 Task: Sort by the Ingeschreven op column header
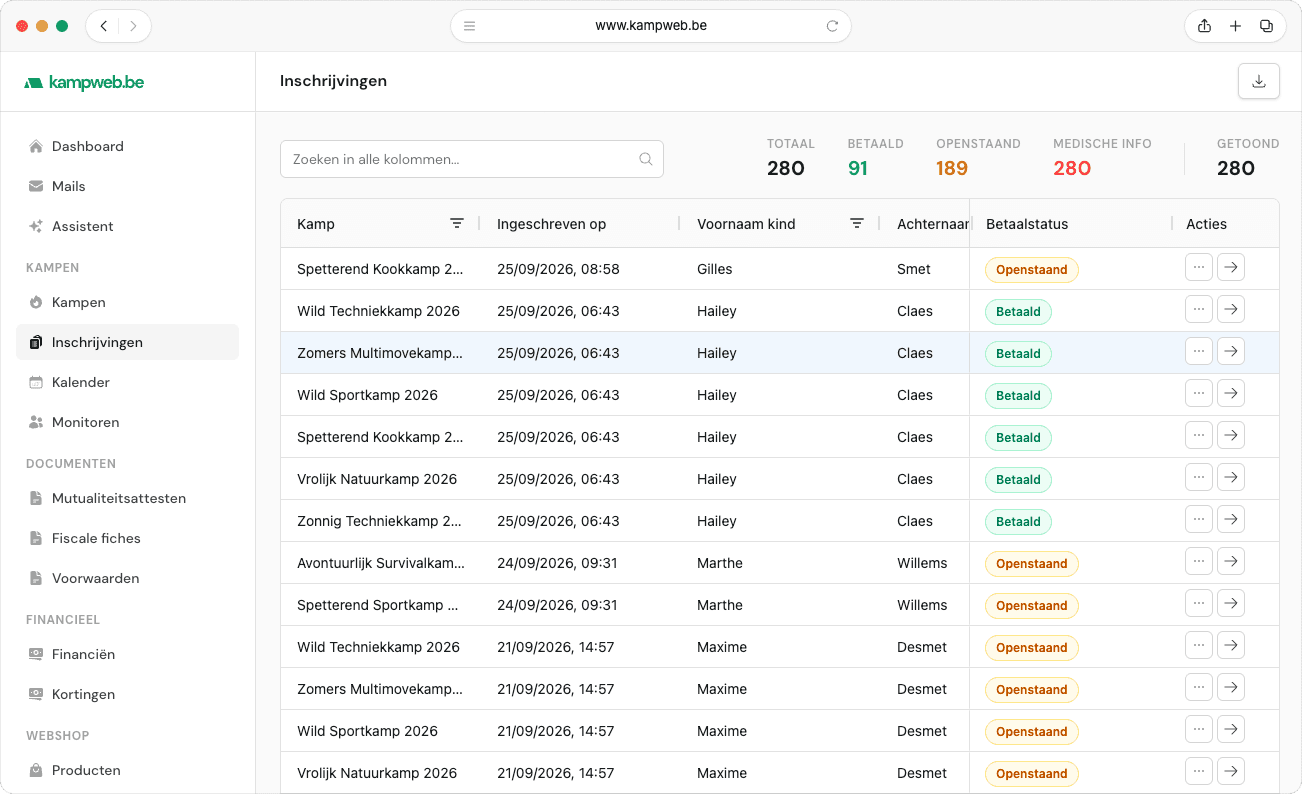point(551,224)
